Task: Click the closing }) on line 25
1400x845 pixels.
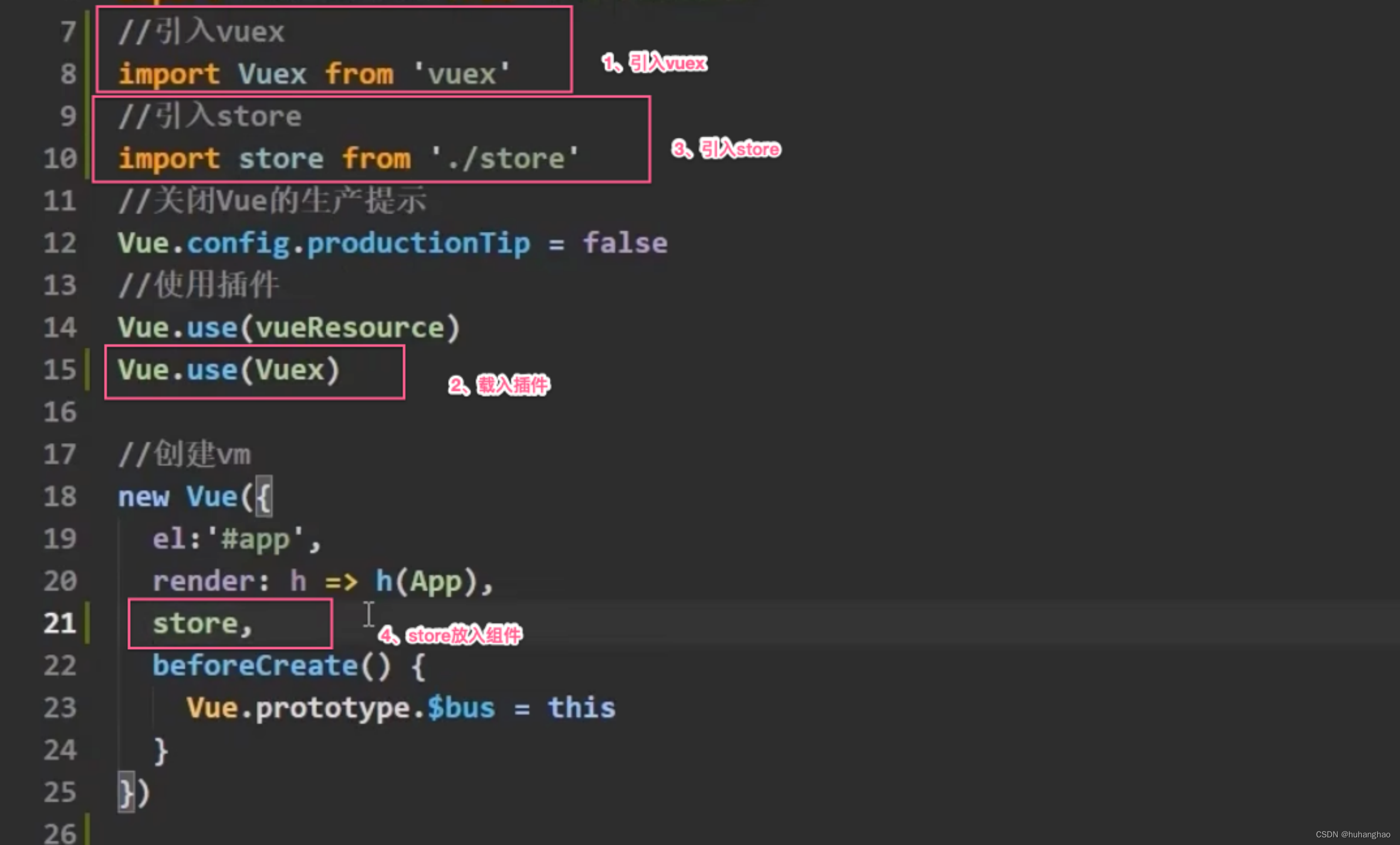Action: click(134, 792)
